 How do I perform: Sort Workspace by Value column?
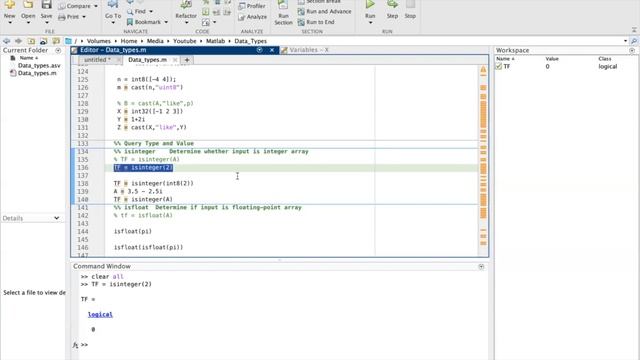point(552,59)
